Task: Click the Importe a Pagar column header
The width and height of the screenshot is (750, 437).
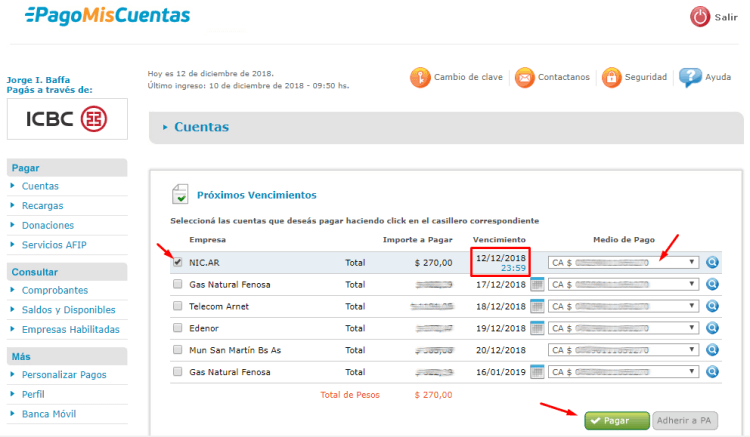Action: 417,240
